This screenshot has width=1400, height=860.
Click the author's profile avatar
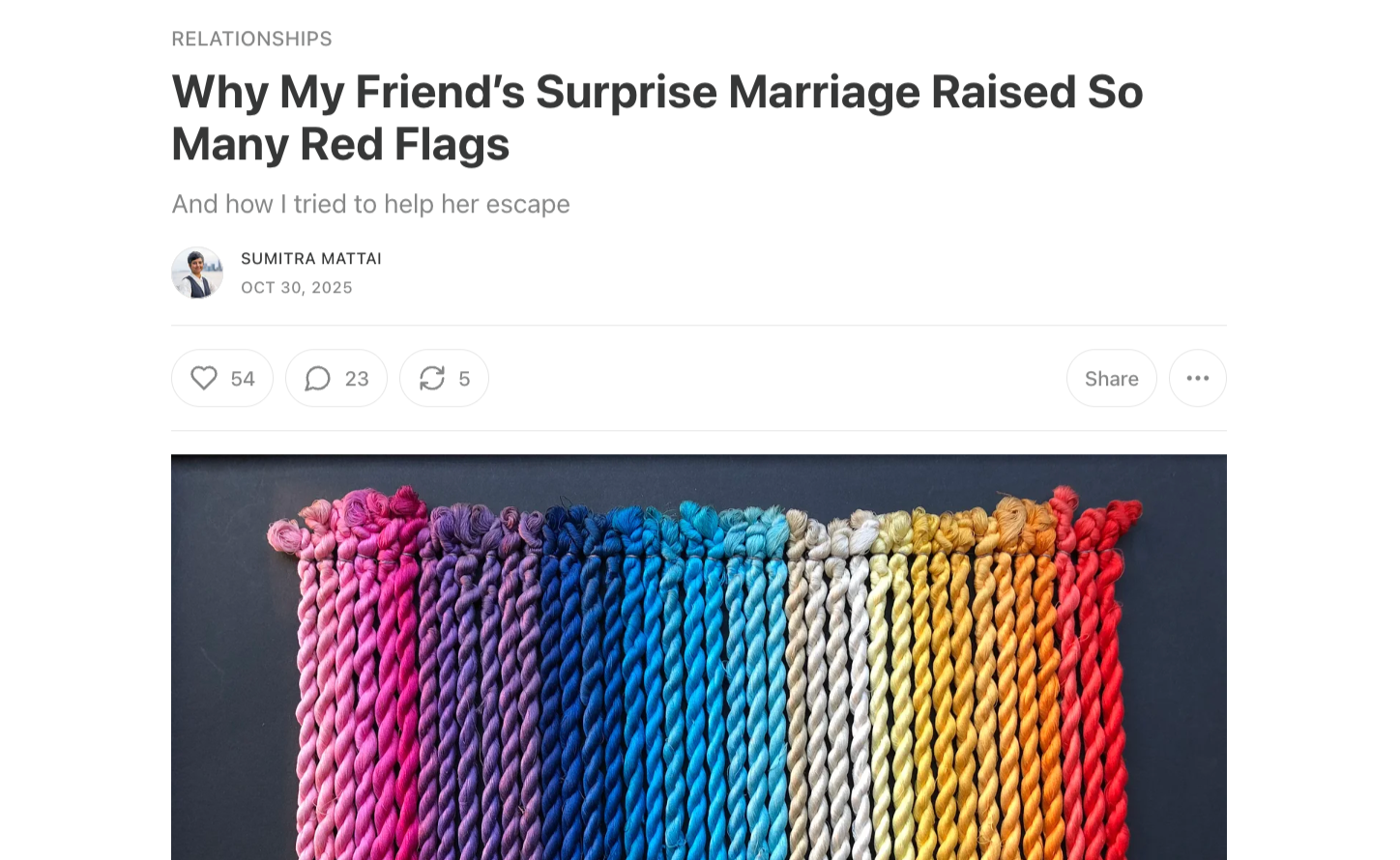(x=197, y=272)
